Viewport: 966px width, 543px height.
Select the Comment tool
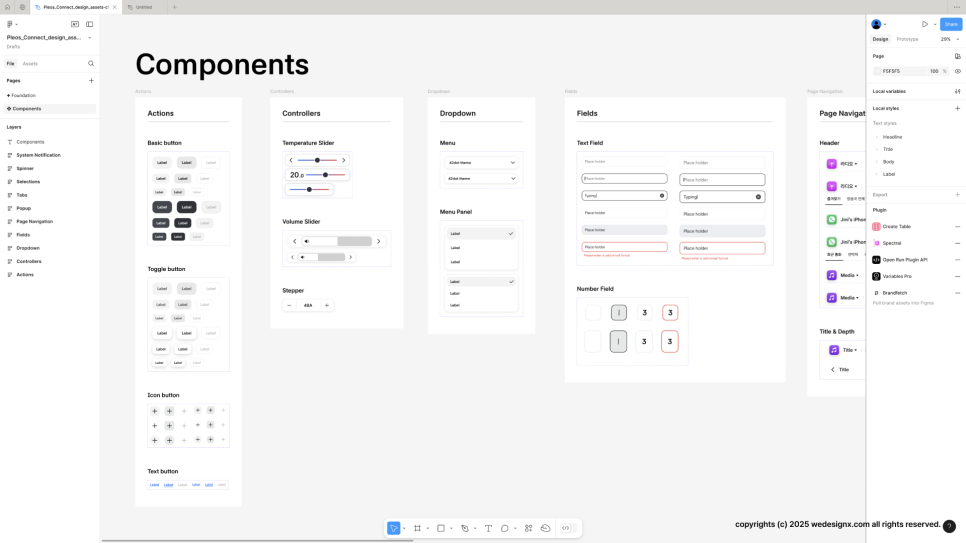point(505,528)
